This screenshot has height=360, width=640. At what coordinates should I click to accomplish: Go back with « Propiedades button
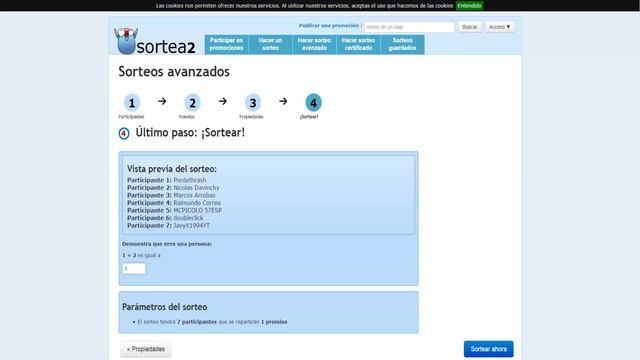point(146,349)
